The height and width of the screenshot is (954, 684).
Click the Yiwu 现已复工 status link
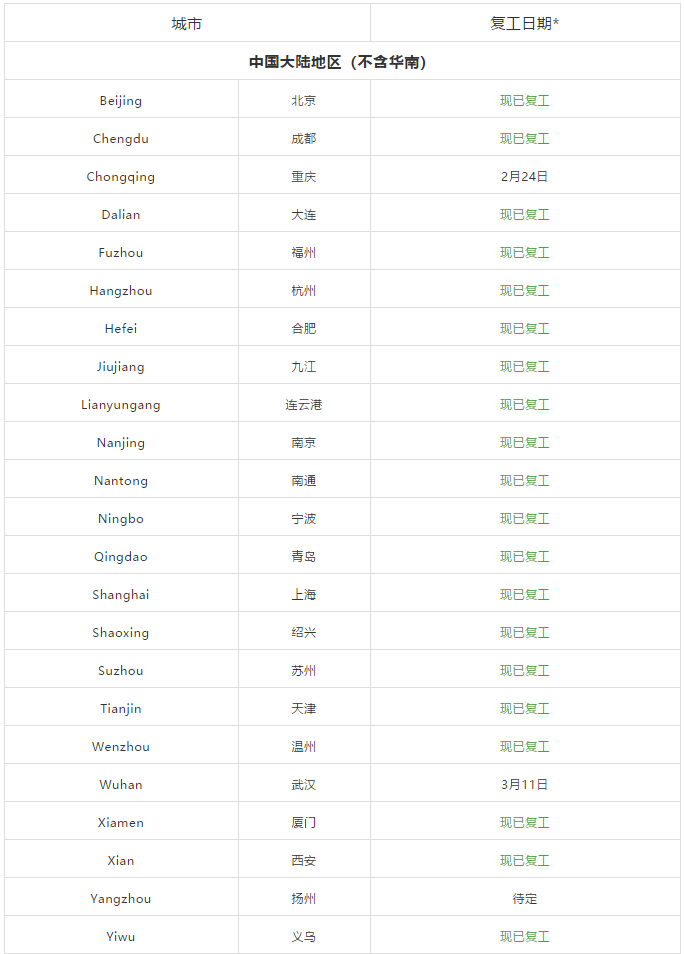tap(525, 937)
